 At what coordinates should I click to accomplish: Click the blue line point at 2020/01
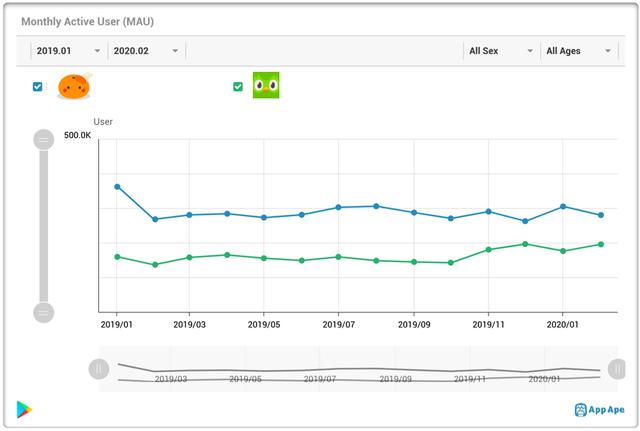[x=563, y=207]
